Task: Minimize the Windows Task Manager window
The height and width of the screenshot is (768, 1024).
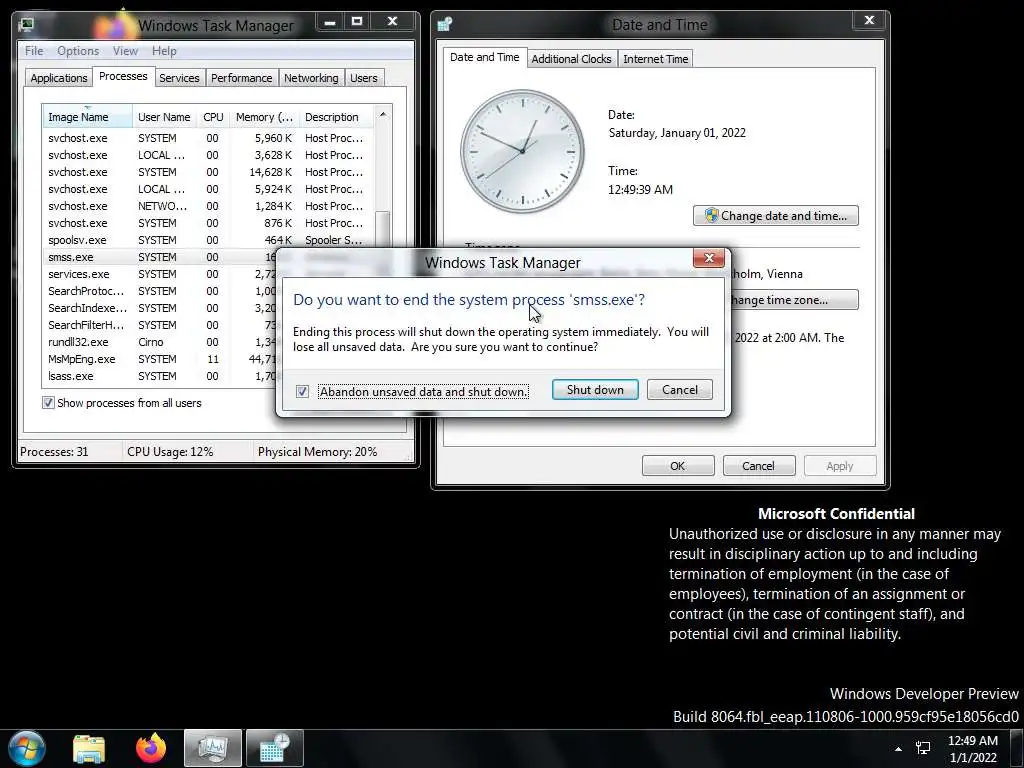Action: pyautogui.click(x=330, y=22)
